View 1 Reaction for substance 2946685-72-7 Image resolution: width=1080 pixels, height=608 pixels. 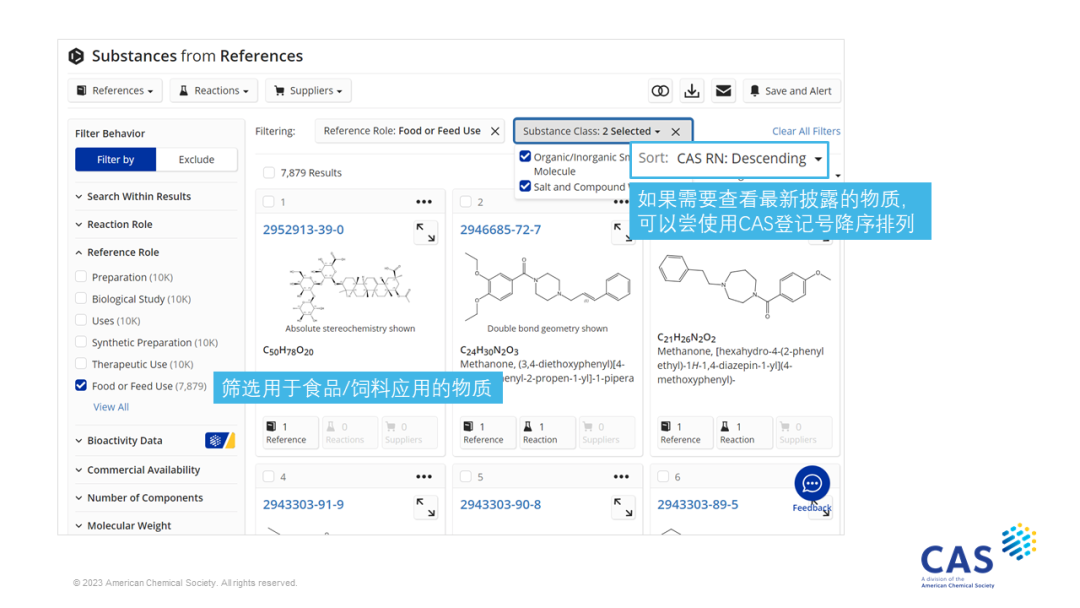[546, 433]
